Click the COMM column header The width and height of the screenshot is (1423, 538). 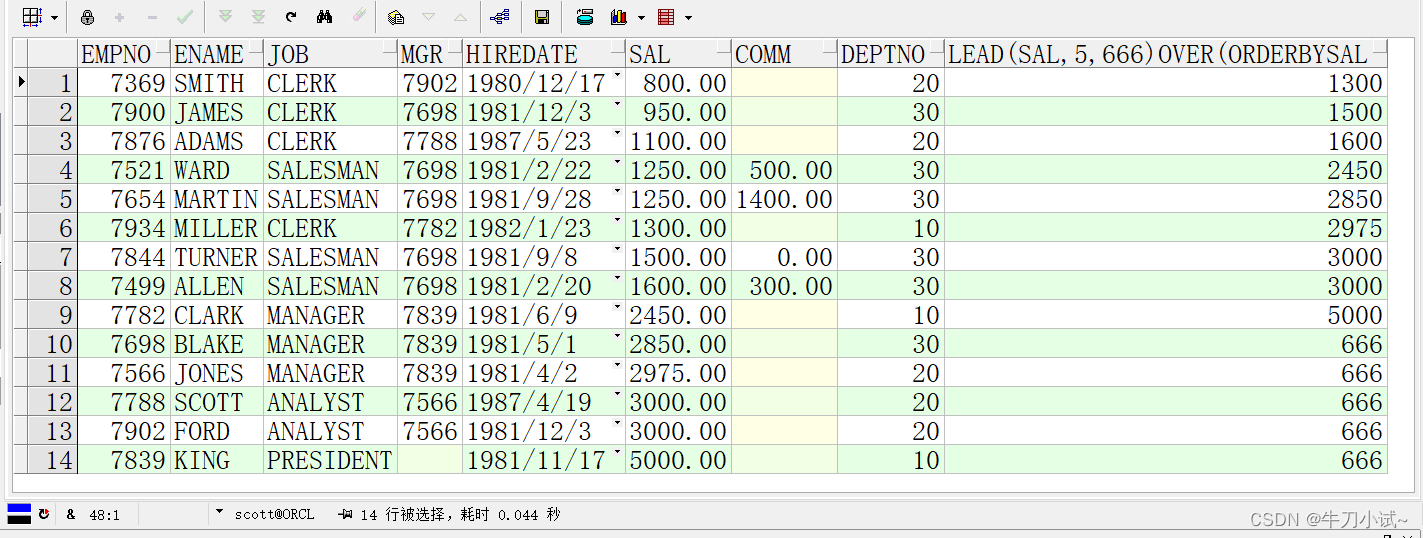point(784,54)
